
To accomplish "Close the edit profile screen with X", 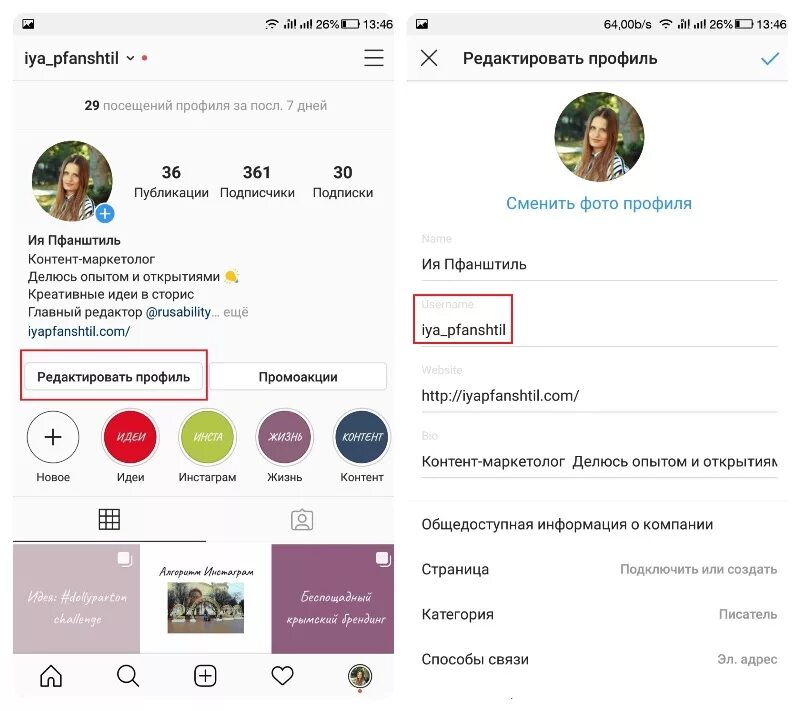I will (429, 58).
